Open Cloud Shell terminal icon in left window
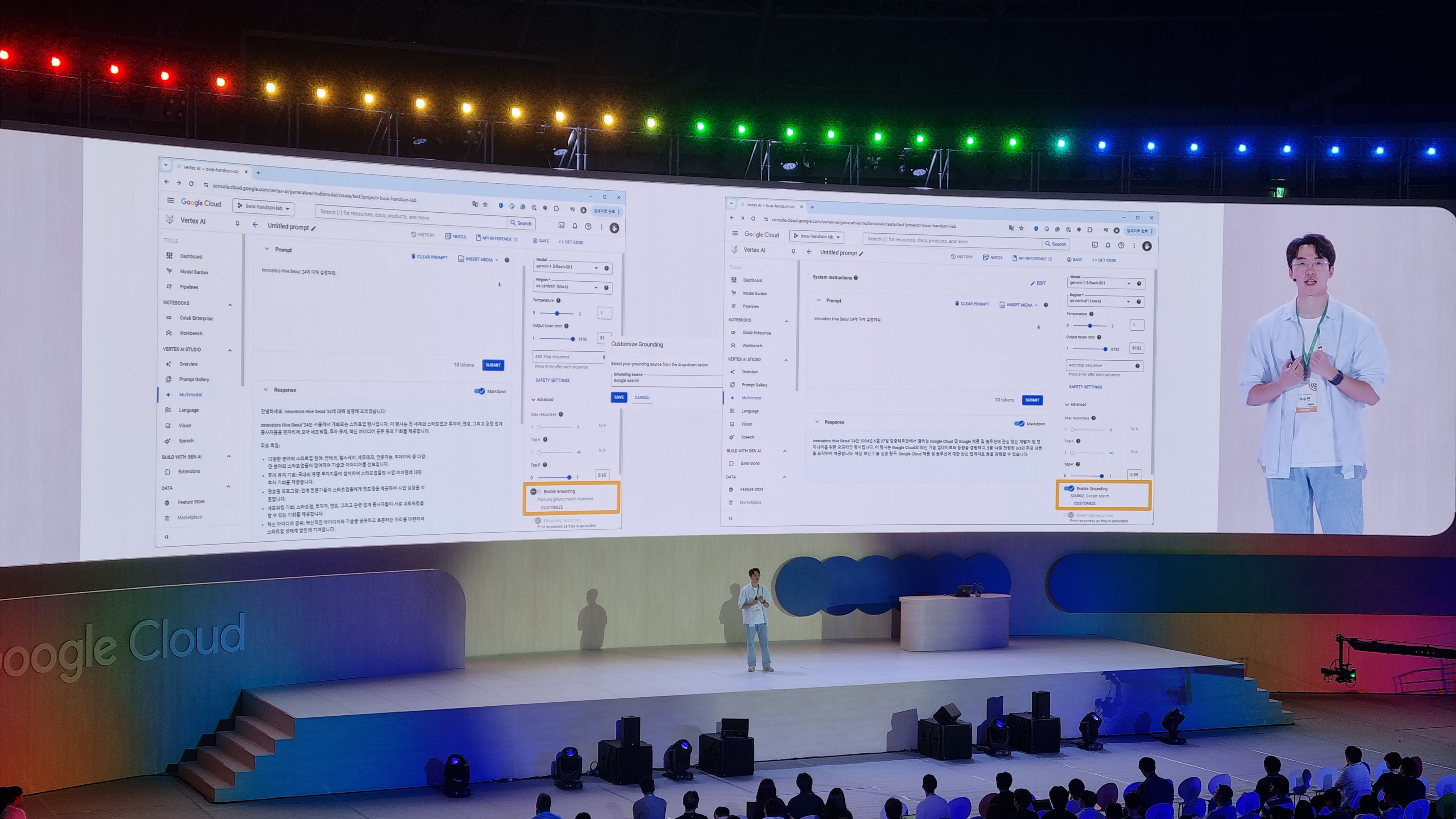The image size is (1456, 819). click(x=561, y=225)
